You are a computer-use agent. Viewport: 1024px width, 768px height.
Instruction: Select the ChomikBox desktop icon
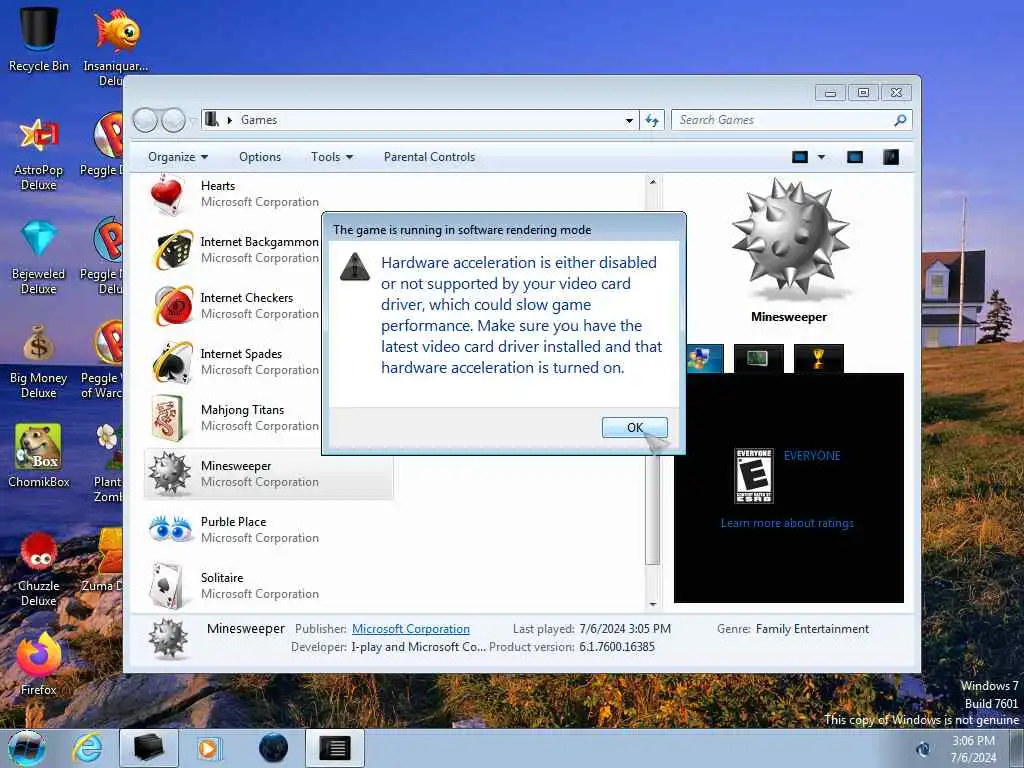coord(39,456)
